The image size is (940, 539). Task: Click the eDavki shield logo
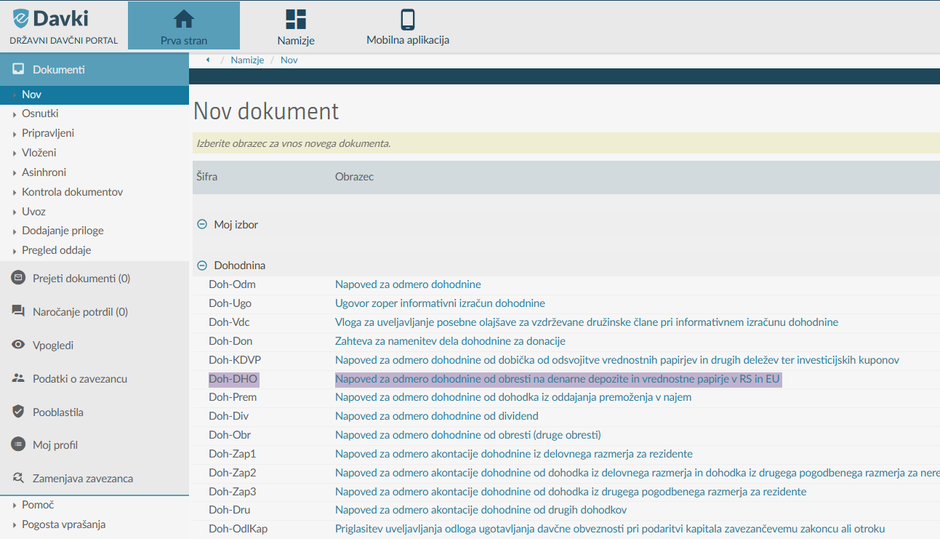pyautogui.click(x=21, y=18)
